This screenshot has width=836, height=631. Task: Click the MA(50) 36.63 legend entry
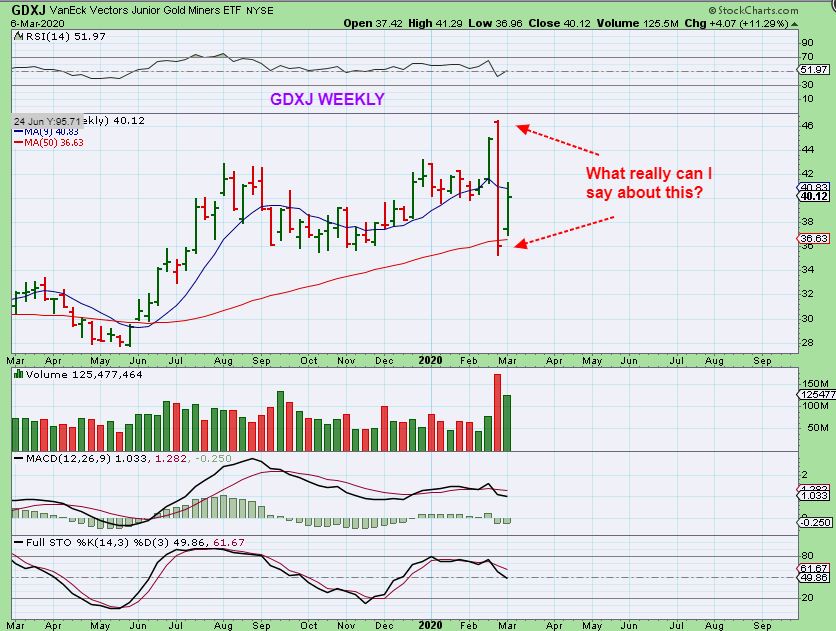tap(49, 142)
